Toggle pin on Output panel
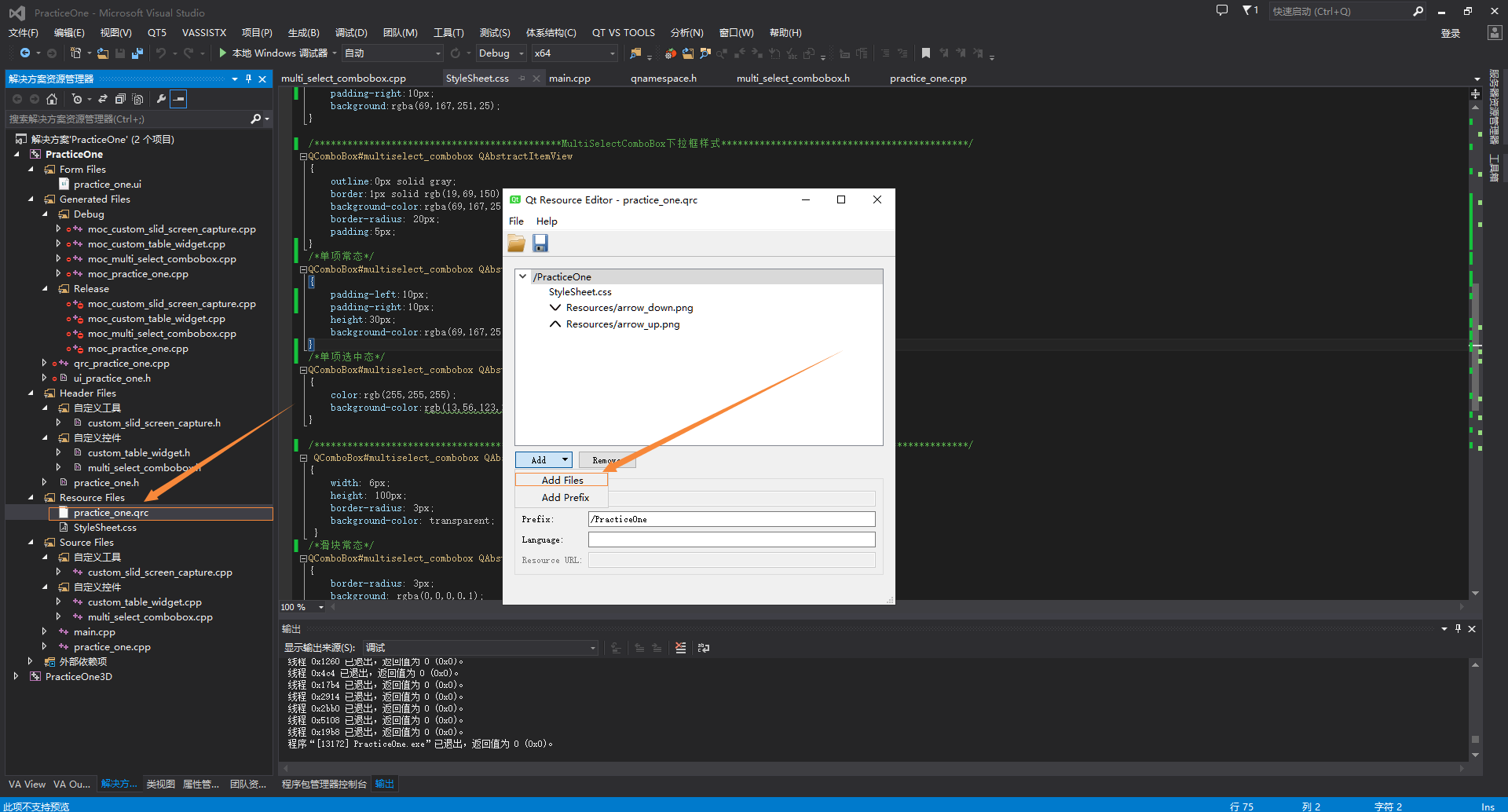Viewport: 1508px width, 812px height. tap(1458, 629)
